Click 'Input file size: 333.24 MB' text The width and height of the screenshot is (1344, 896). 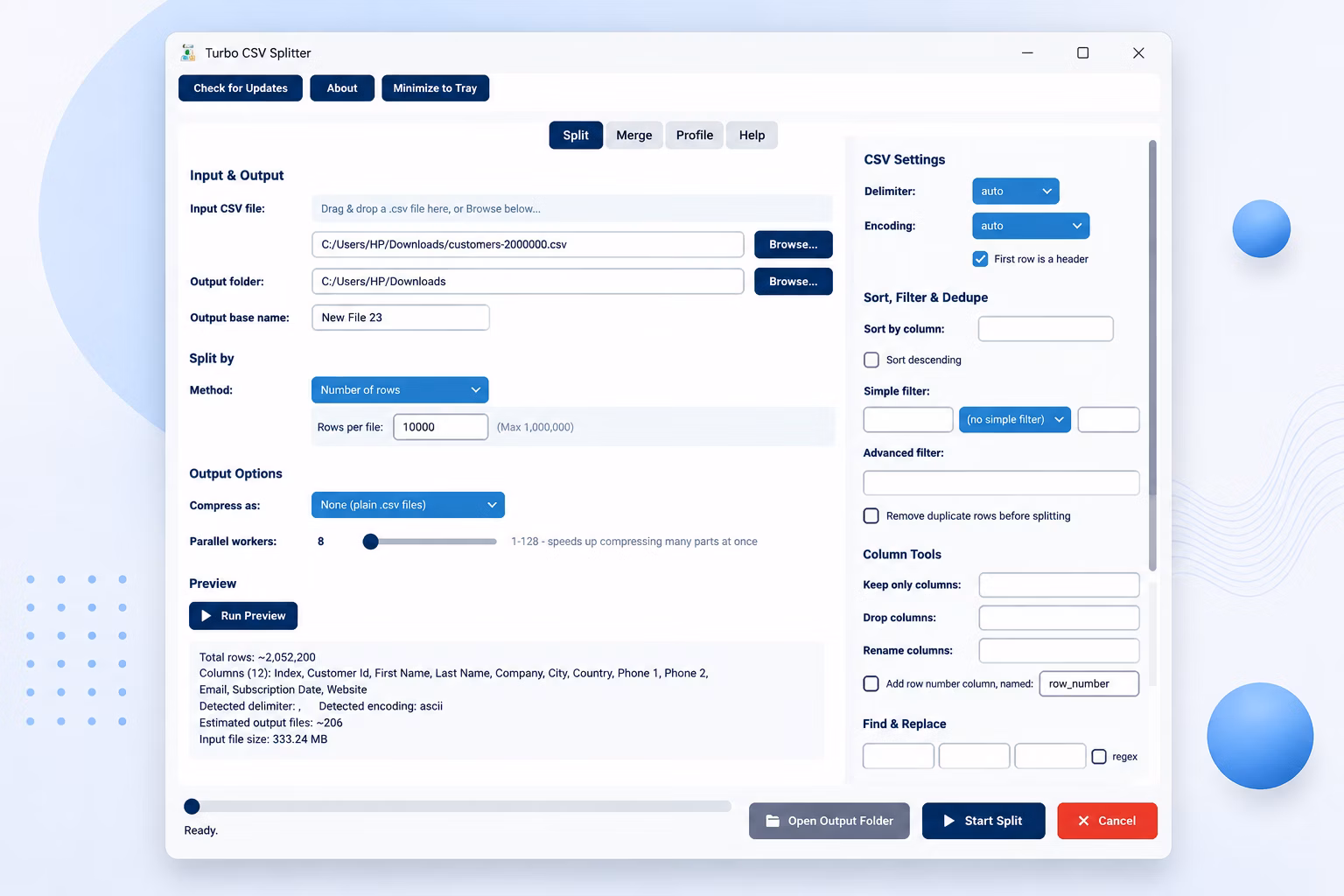pyautogui.click(x=263, y=739)
